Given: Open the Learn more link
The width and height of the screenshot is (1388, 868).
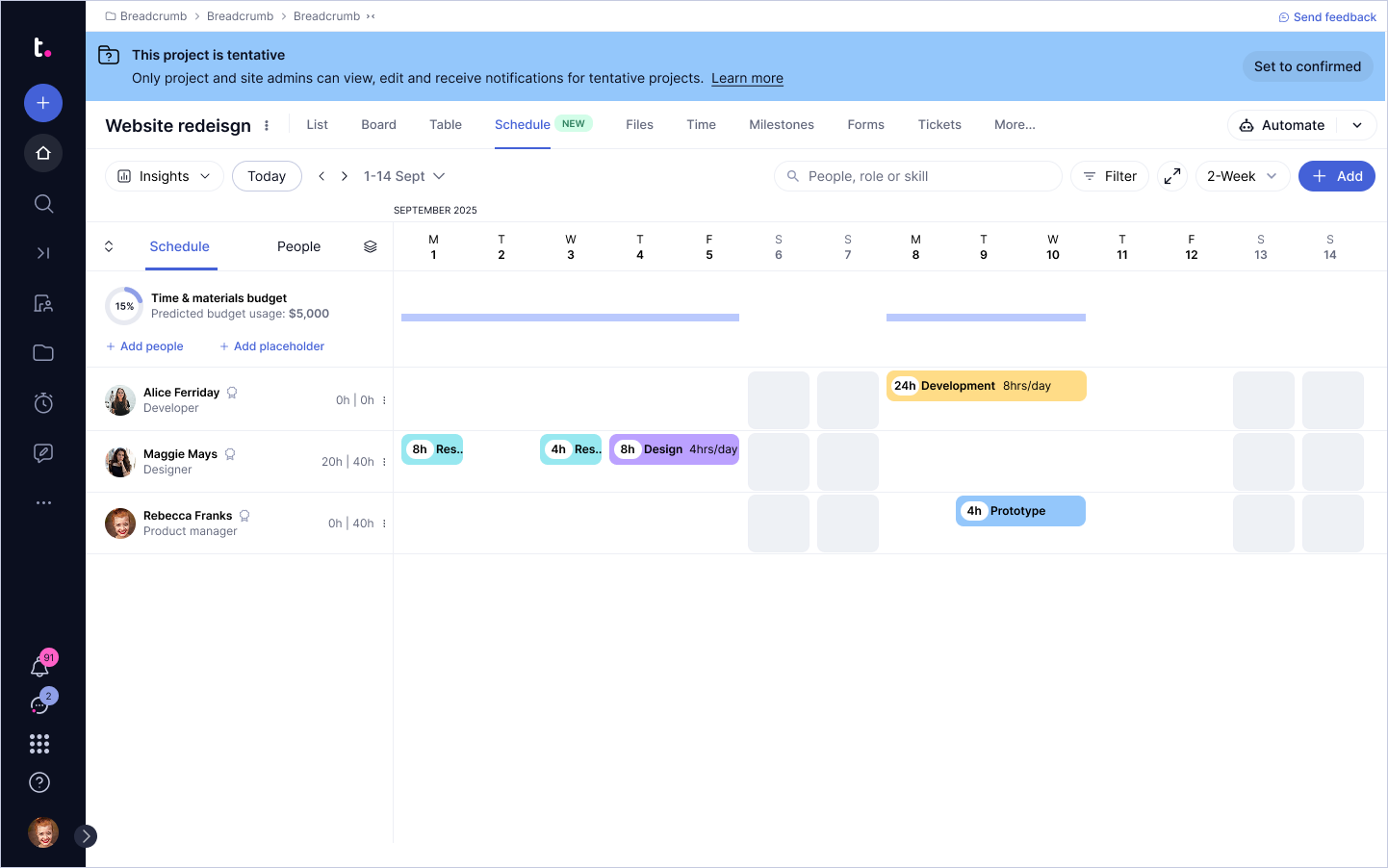Looking at the screenshot, I should point(747,79).
